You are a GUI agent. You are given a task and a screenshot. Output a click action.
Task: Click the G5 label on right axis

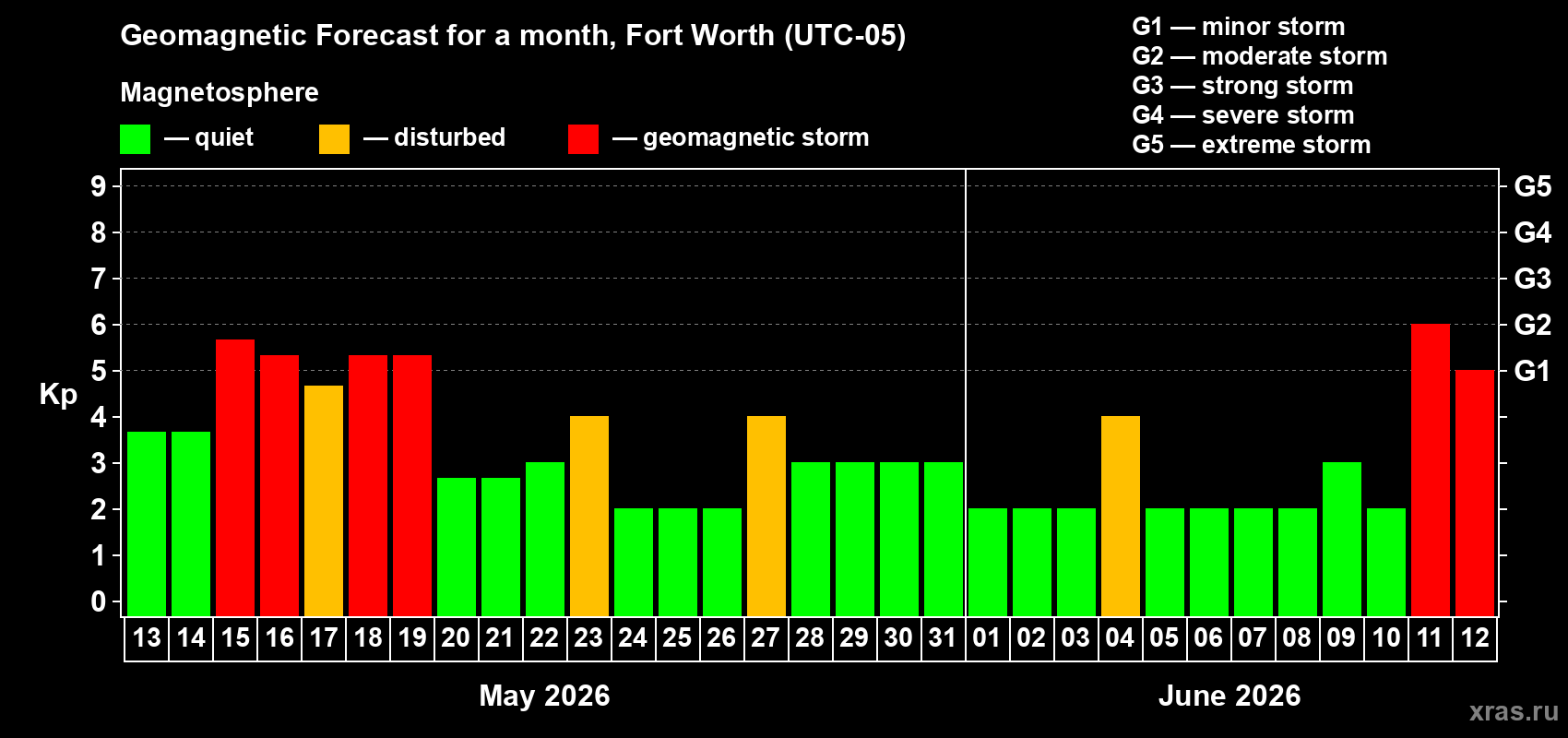[1533, 186]
